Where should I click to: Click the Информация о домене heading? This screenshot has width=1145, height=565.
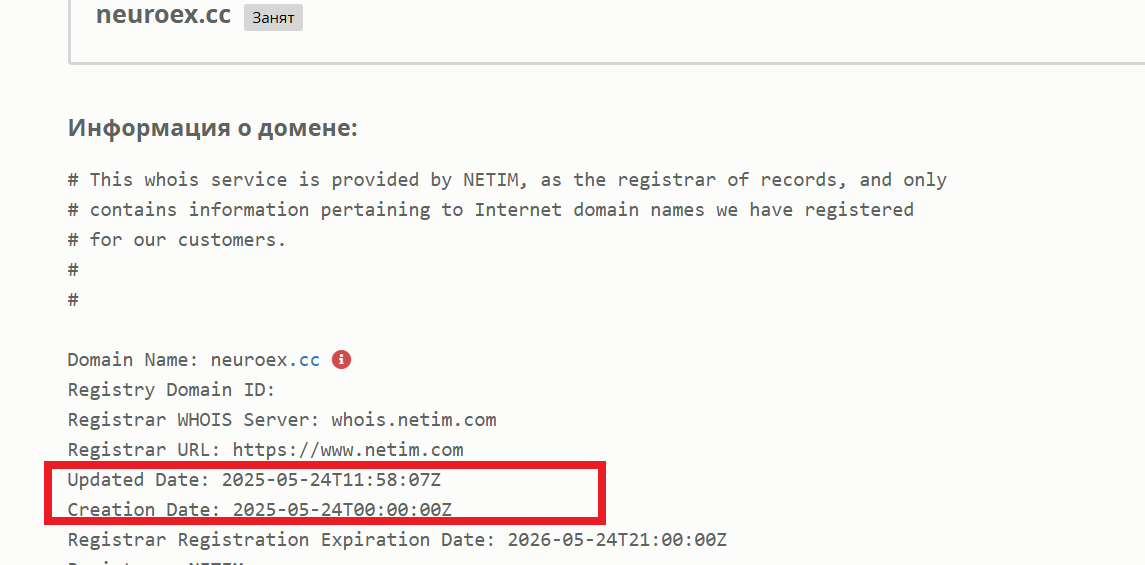[x=212, y=128]
